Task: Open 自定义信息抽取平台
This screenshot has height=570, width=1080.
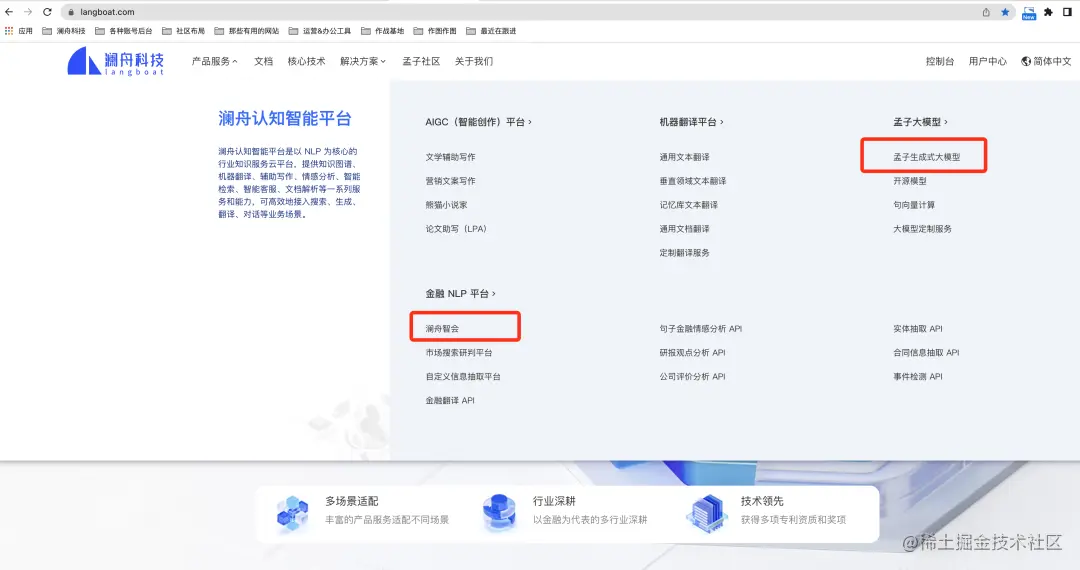Action: pos(463,377)
